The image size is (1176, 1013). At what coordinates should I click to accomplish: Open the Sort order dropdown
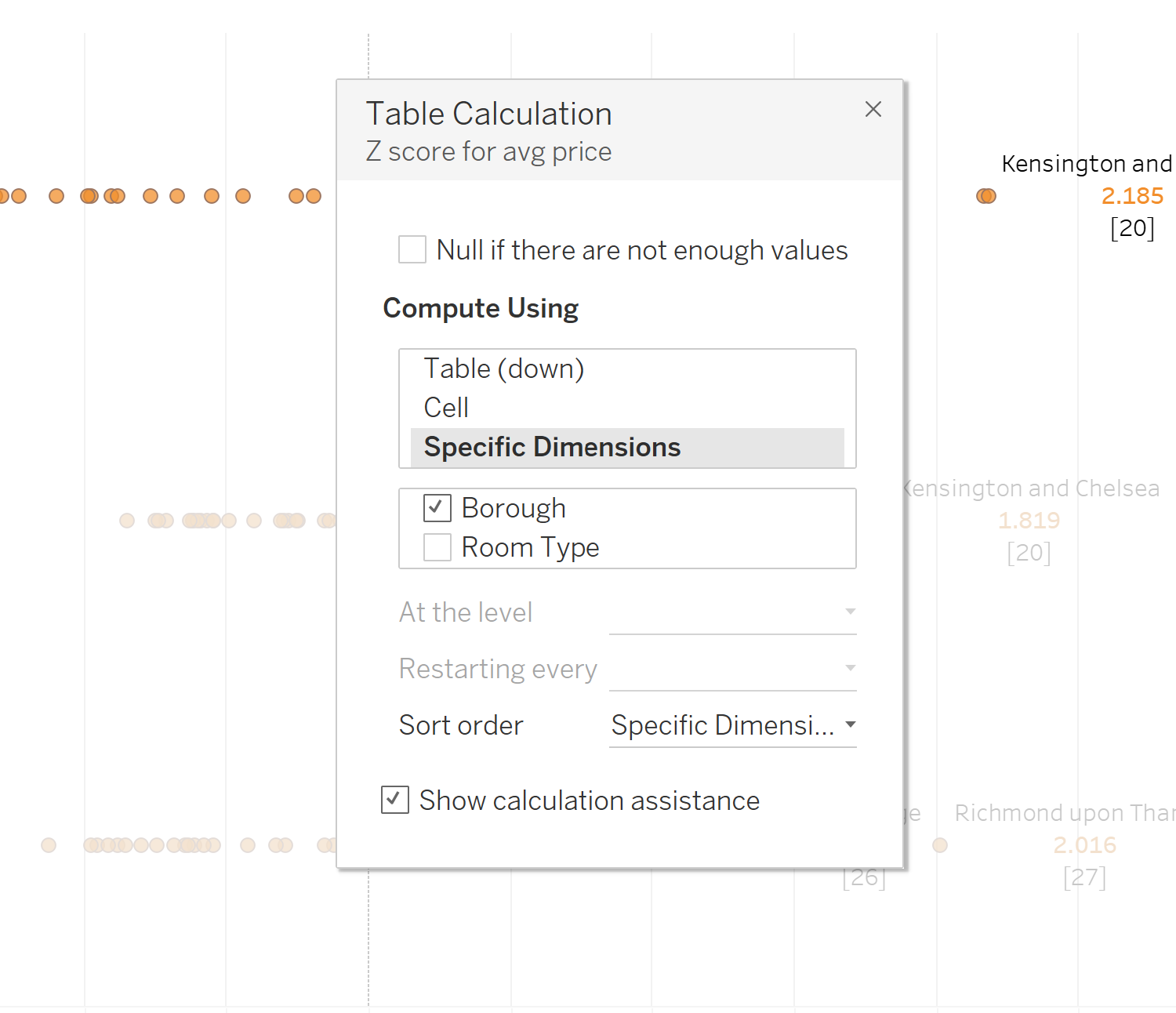tap(732, 725)
